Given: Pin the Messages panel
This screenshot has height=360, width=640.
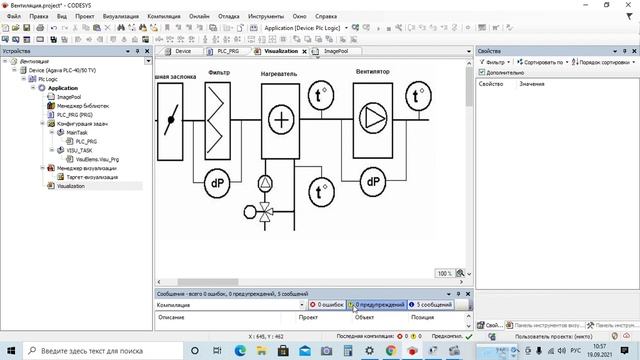Looking at the screenshot, I should tap(458, 294).
